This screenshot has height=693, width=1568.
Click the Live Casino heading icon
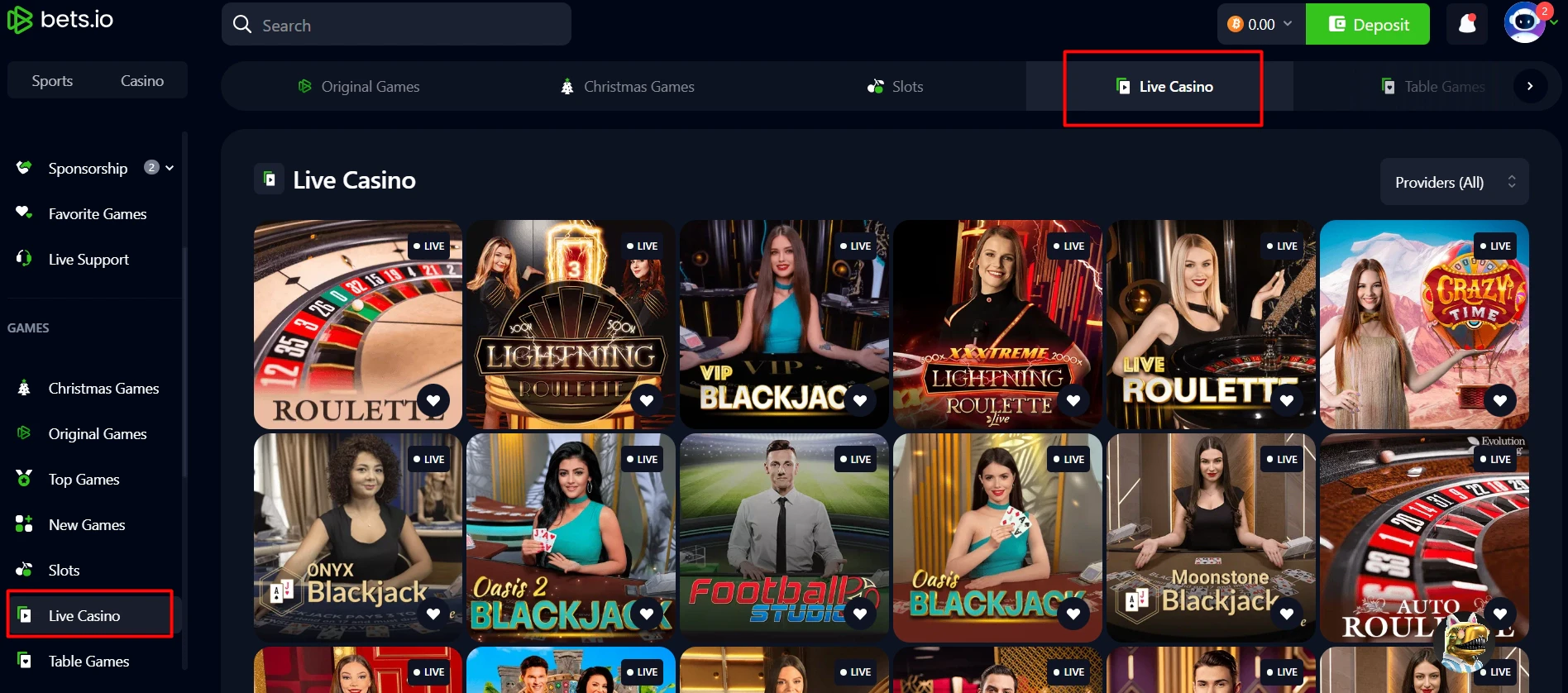tap(269, 179)
